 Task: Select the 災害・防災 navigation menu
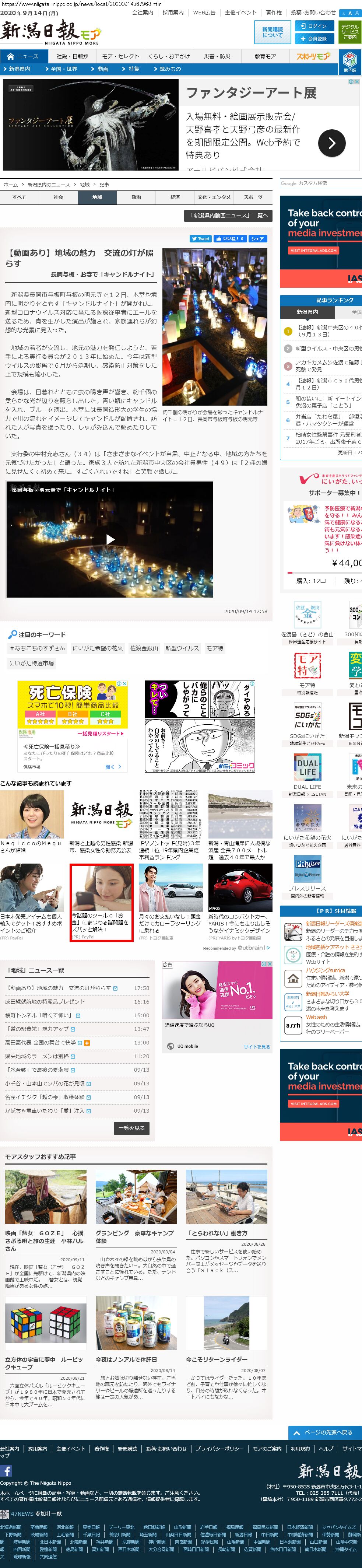click(x=217, y=56)
